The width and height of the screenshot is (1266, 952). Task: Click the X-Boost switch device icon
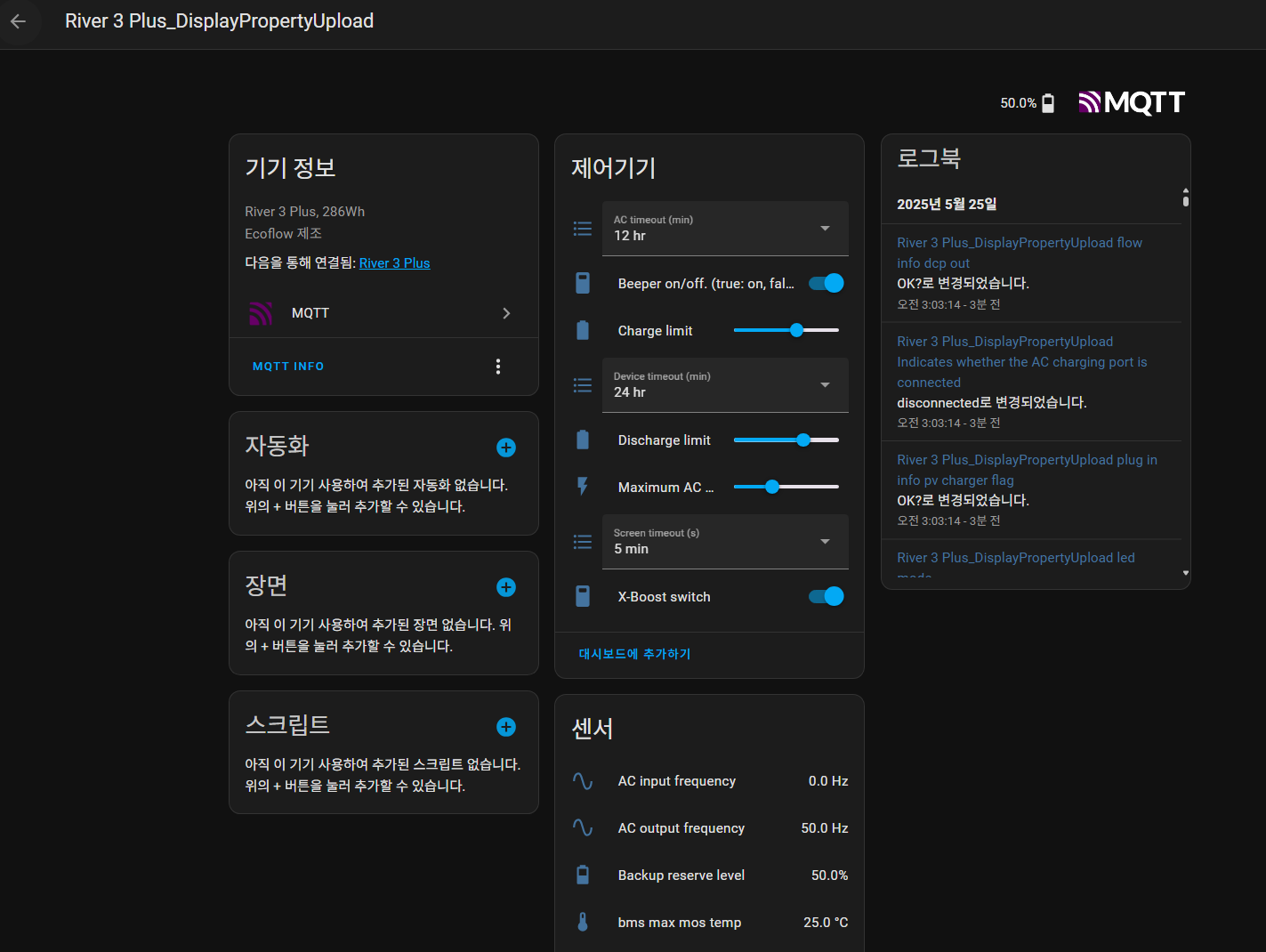(583, 596)
